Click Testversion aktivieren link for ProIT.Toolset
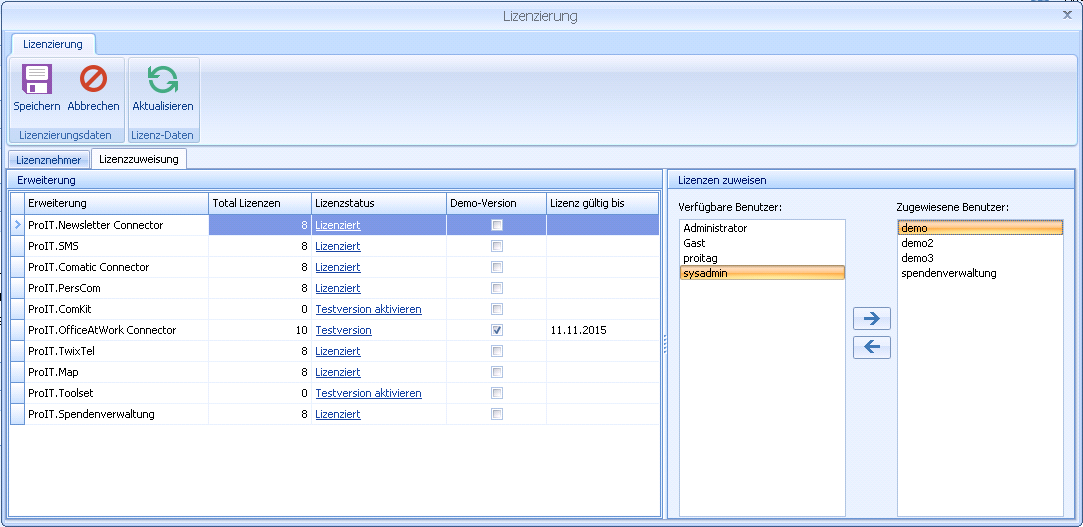 pos(368,393)
